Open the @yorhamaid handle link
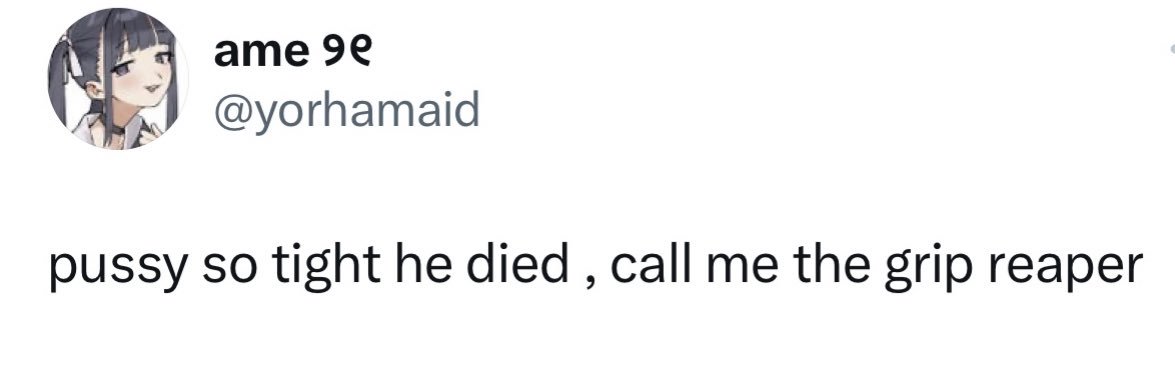Screen dimensions: 1175x391 click(x=346, y=111)
